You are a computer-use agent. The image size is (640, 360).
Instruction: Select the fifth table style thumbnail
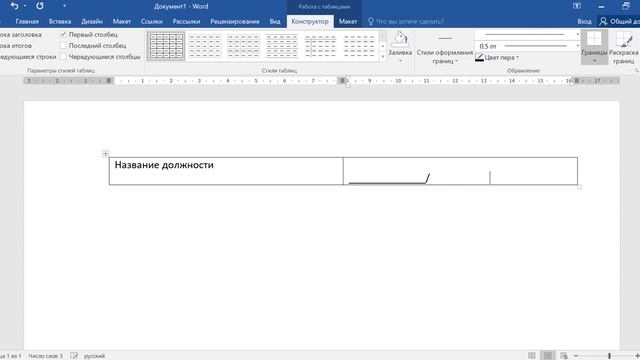tap(320, 46)
